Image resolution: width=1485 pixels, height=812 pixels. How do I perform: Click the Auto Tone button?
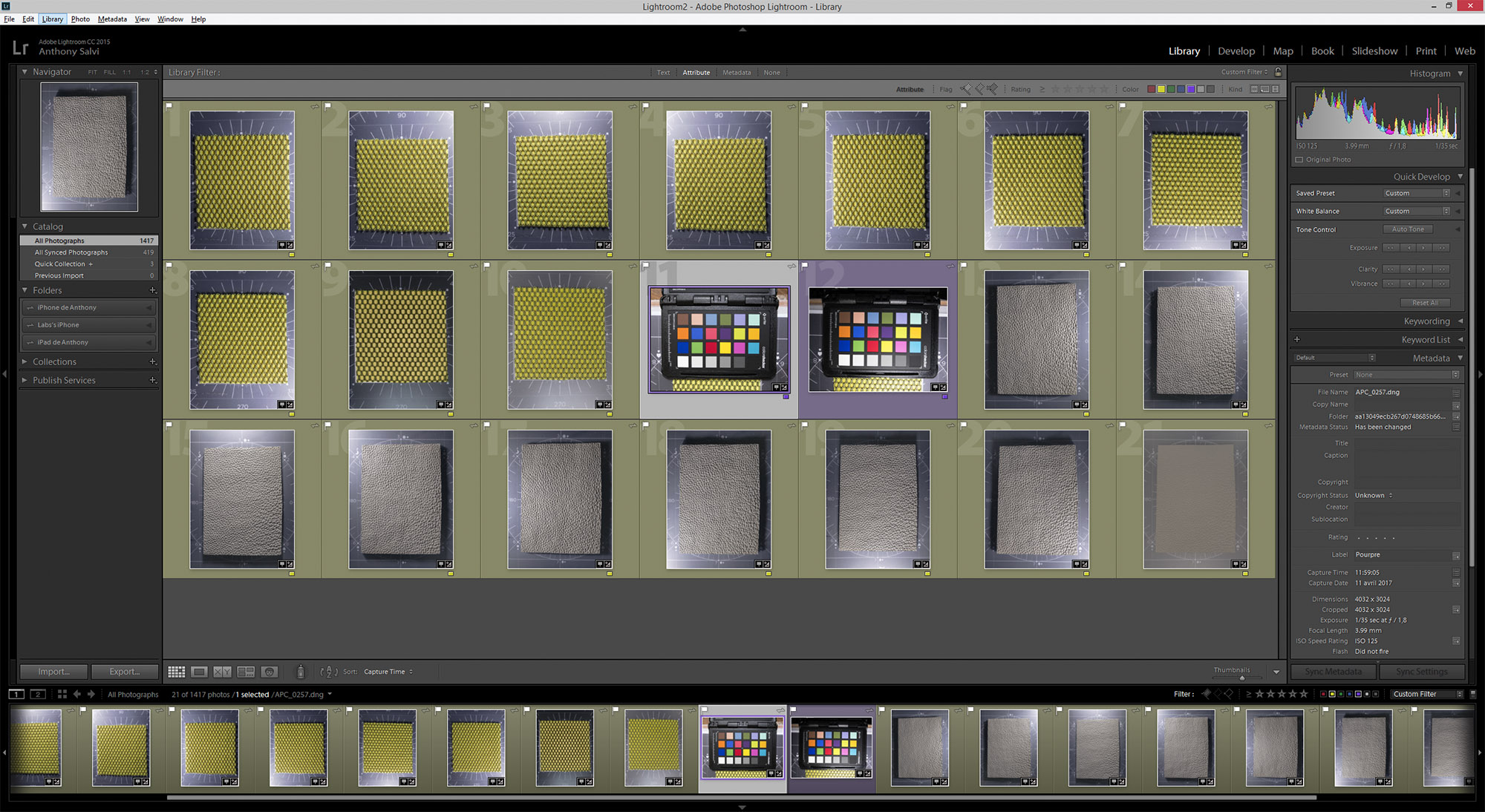pyautogui.click(x=1408, y=229)
